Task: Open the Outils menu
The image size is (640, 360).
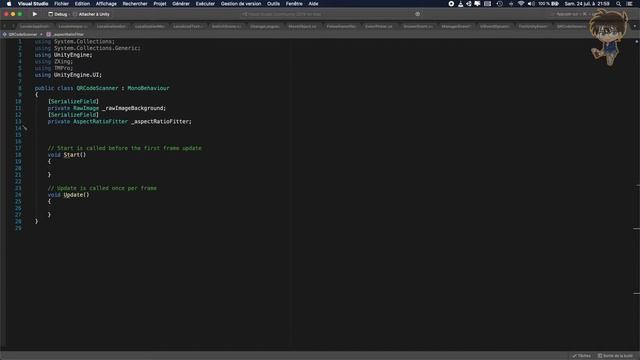Action: (273, 4)
